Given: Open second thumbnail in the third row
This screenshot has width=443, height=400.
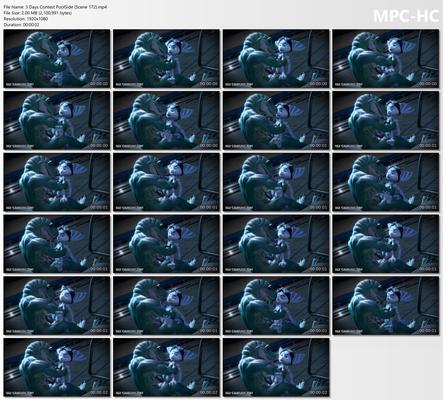Looking at the screenshot, I should pyautogui.click(x=166, y=182).
